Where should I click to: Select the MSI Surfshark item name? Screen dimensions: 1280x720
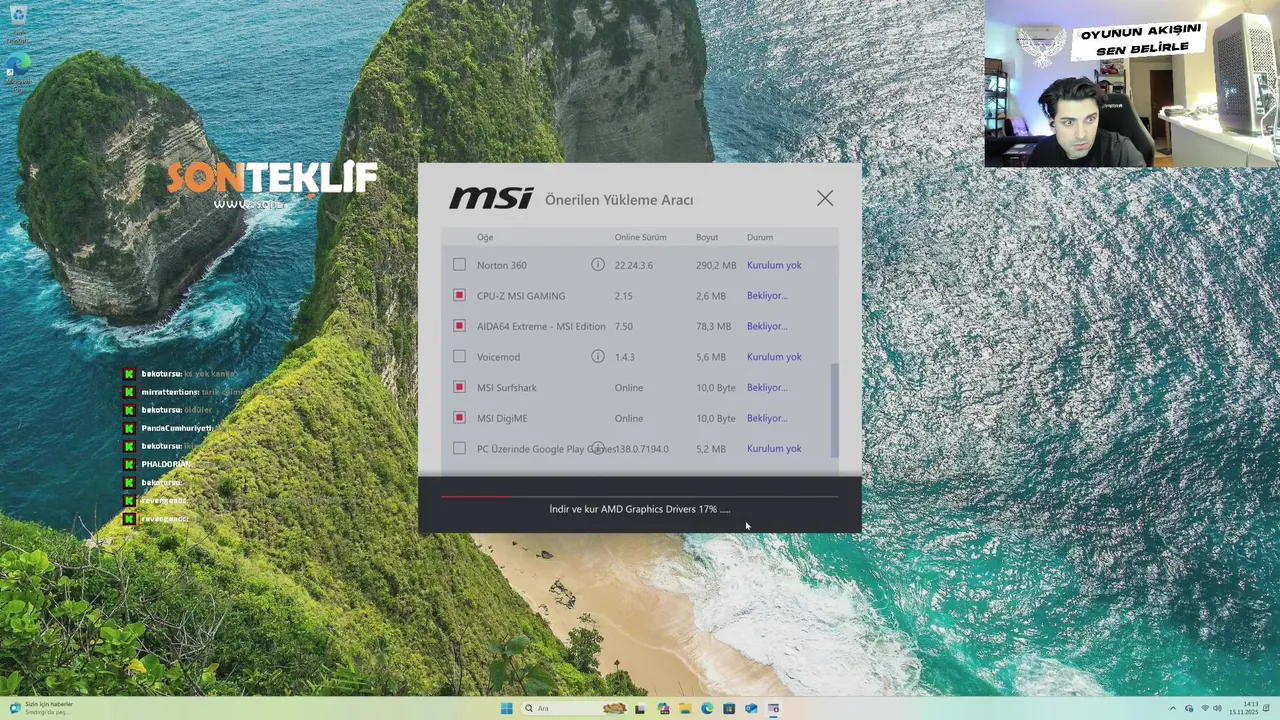(507, 387)
